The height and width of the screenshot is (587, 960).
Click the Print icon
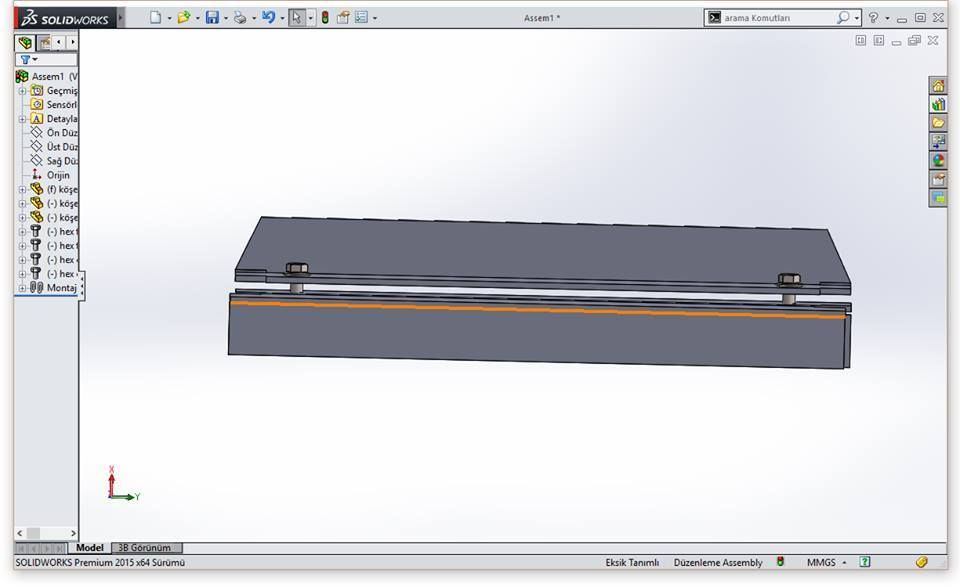(240, 18)
